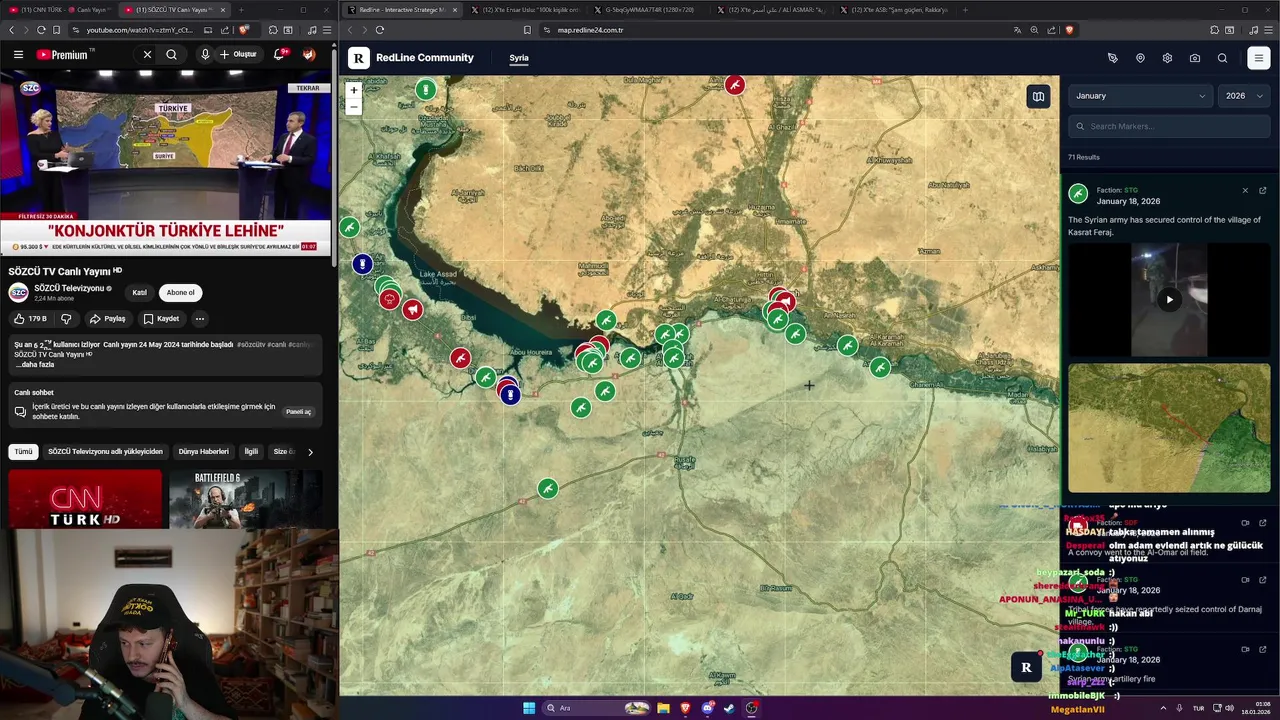1280x720 pixels.
Task: Click the Kaydet save button
Action: pos(161,319)
